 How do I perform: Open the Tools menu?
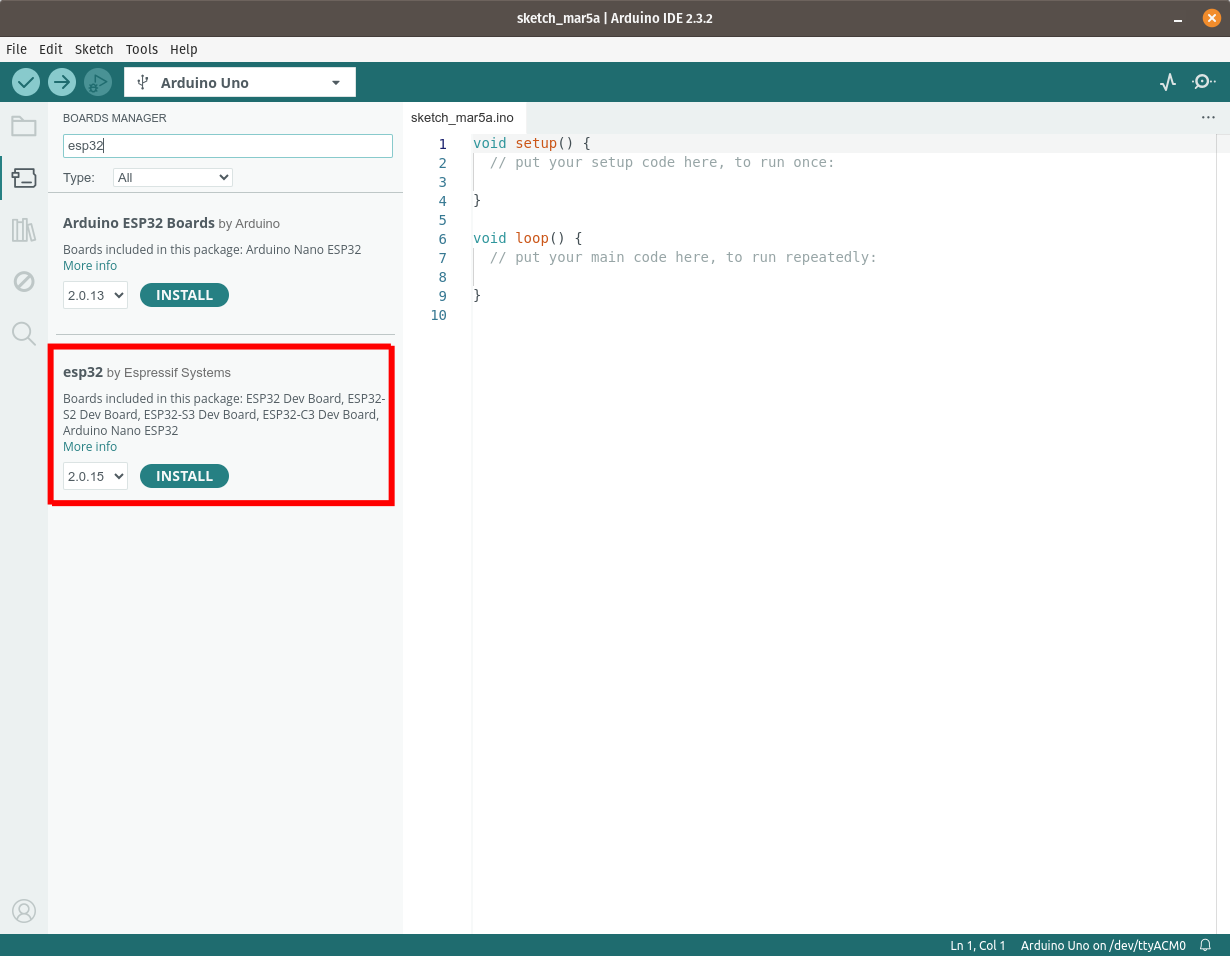coord(141,49)
